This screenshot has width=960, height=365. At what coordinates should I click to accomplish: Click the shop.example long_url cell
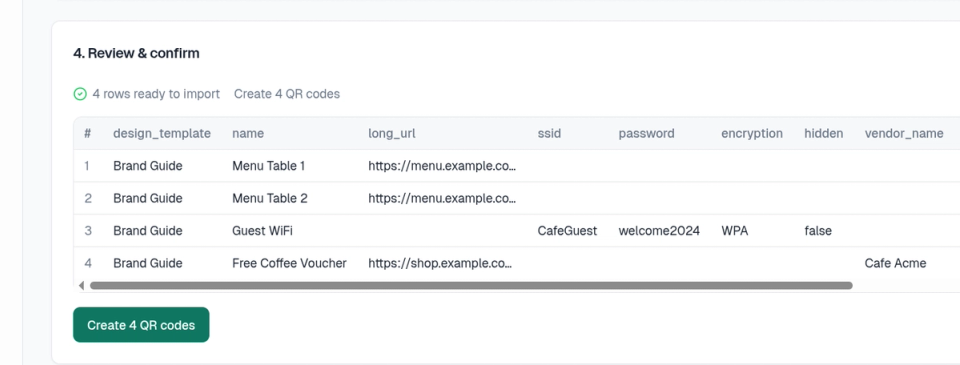[440, 263]
